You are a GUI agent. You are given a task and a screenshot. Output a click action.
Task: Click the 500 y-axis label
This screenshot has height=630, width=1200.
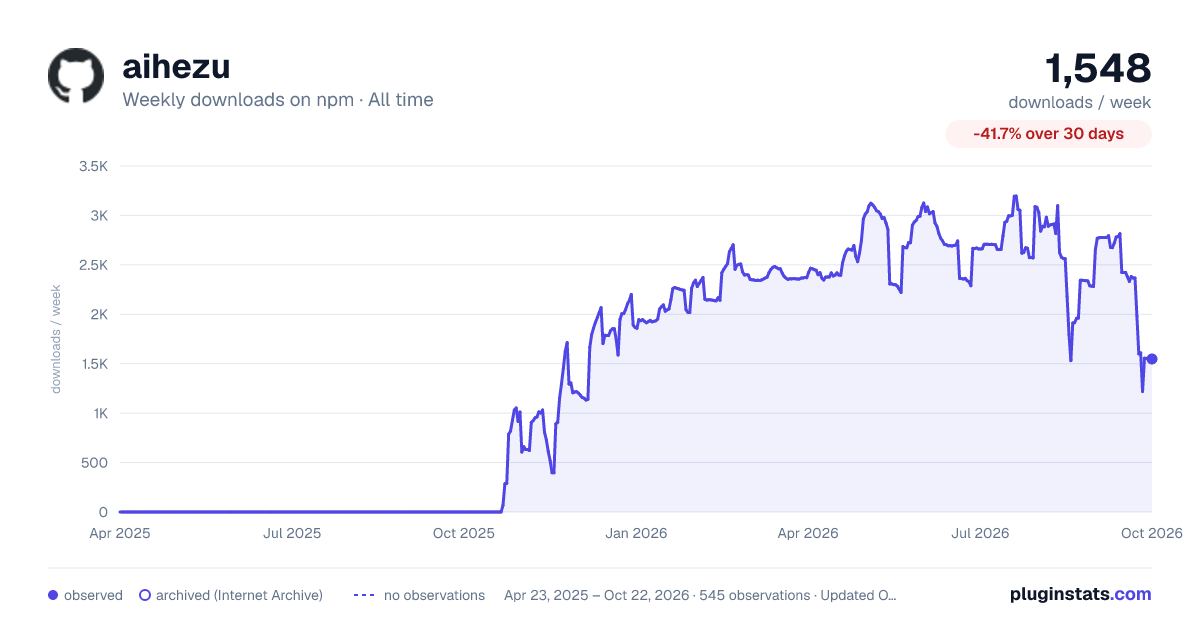point(95,462)
